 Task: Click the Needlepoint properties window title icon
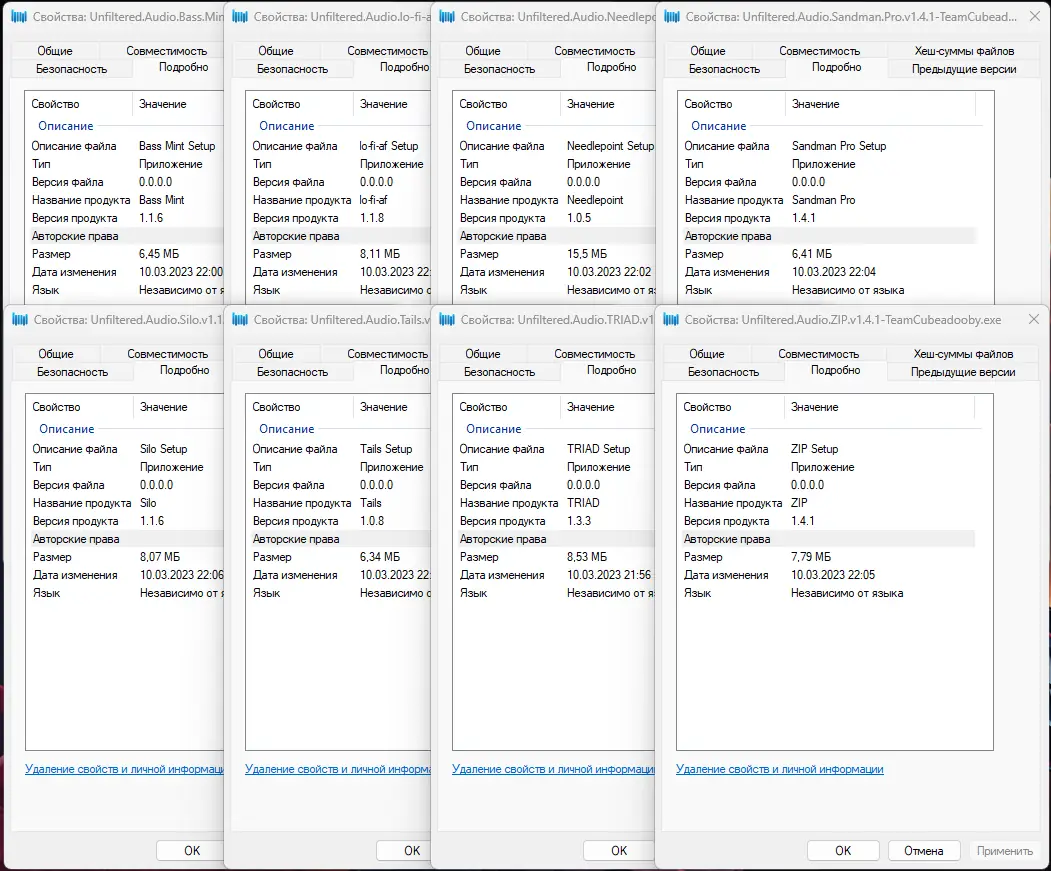tap(447, 17)
